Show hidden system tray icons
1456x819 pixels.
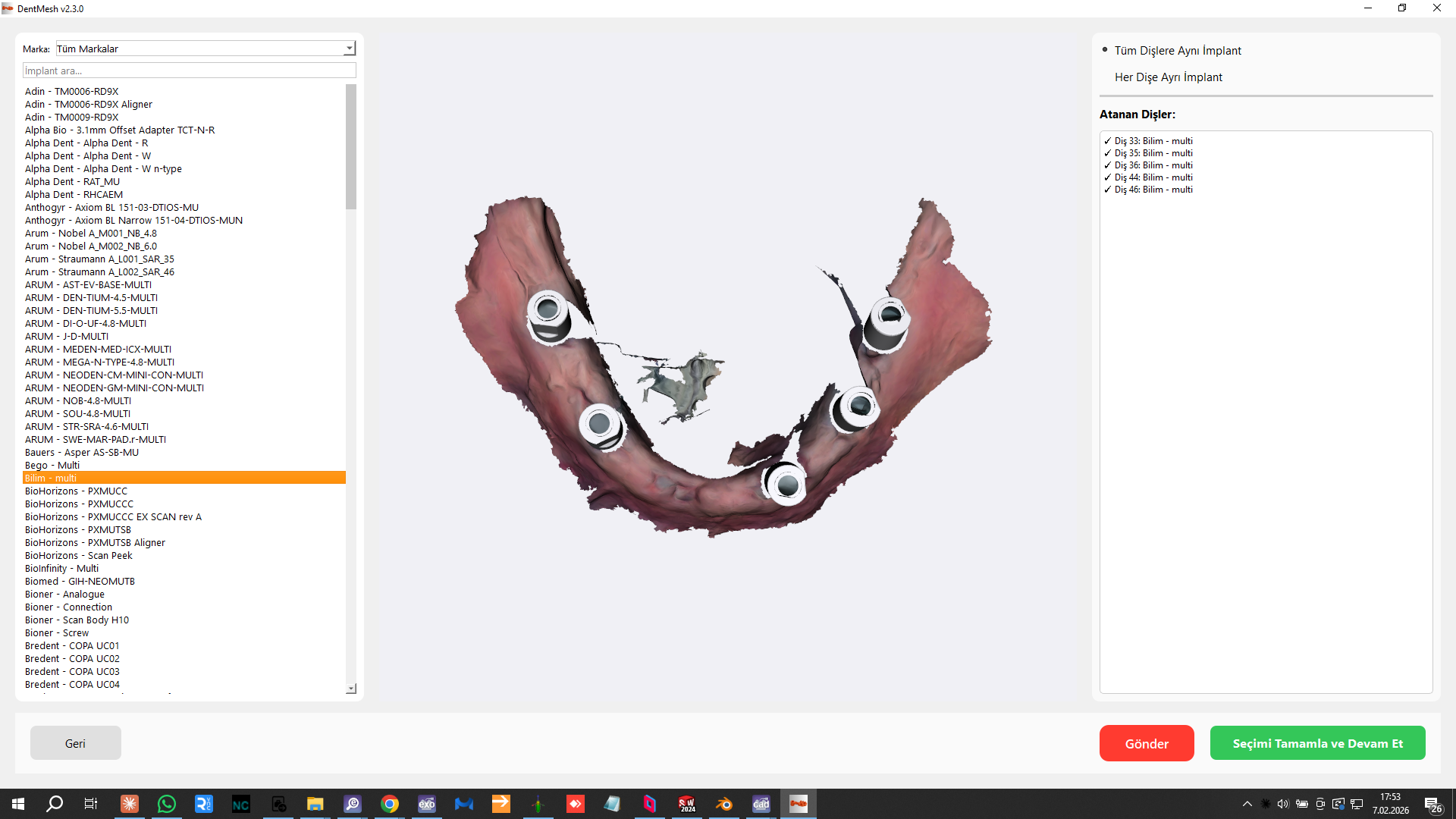1247,804
